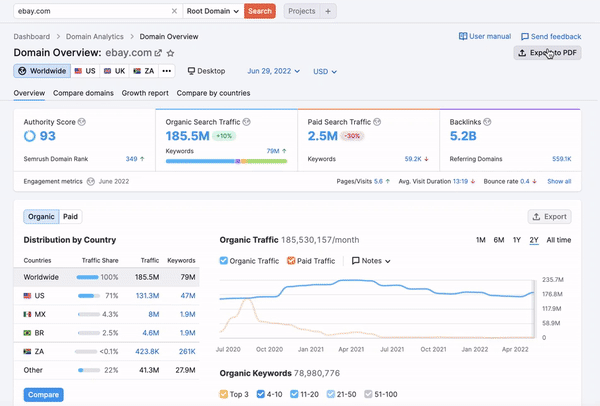This screenshot has height=406, width=600.
Task: Star ebay.com as favorite
Action: pyautogui.click(x=171, y=53)
